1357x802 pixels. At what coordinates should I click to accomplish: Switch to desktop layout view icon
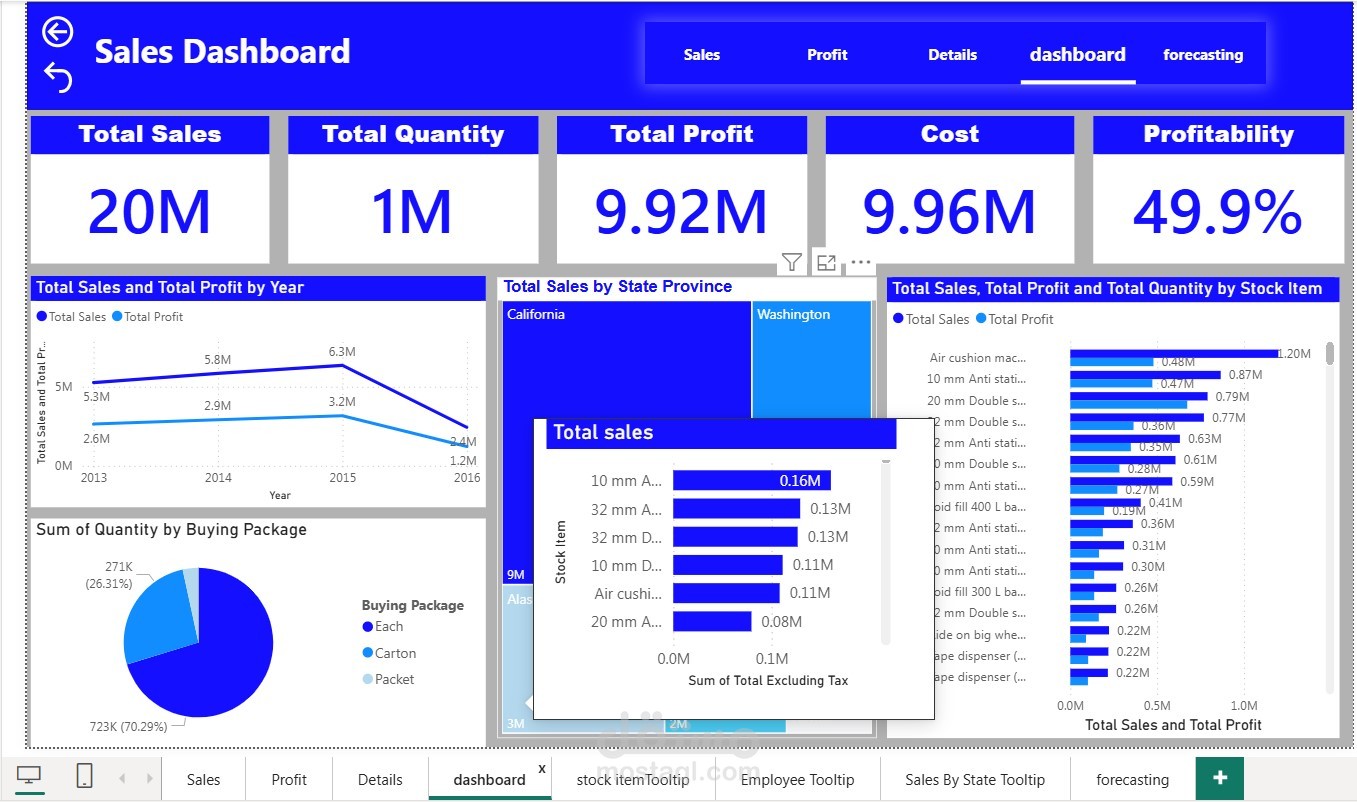[x=30, y=777]
